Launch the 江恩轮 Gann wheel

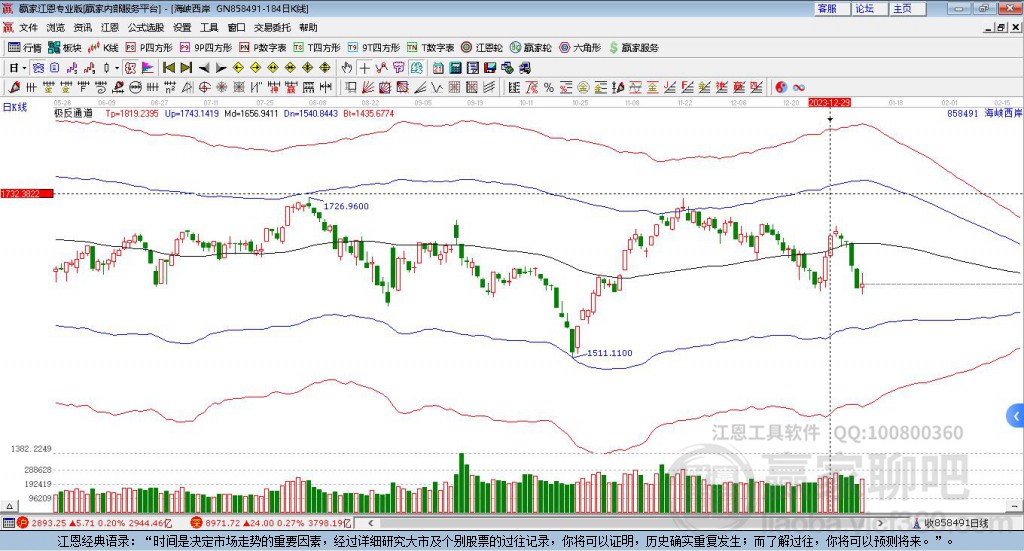482,48
